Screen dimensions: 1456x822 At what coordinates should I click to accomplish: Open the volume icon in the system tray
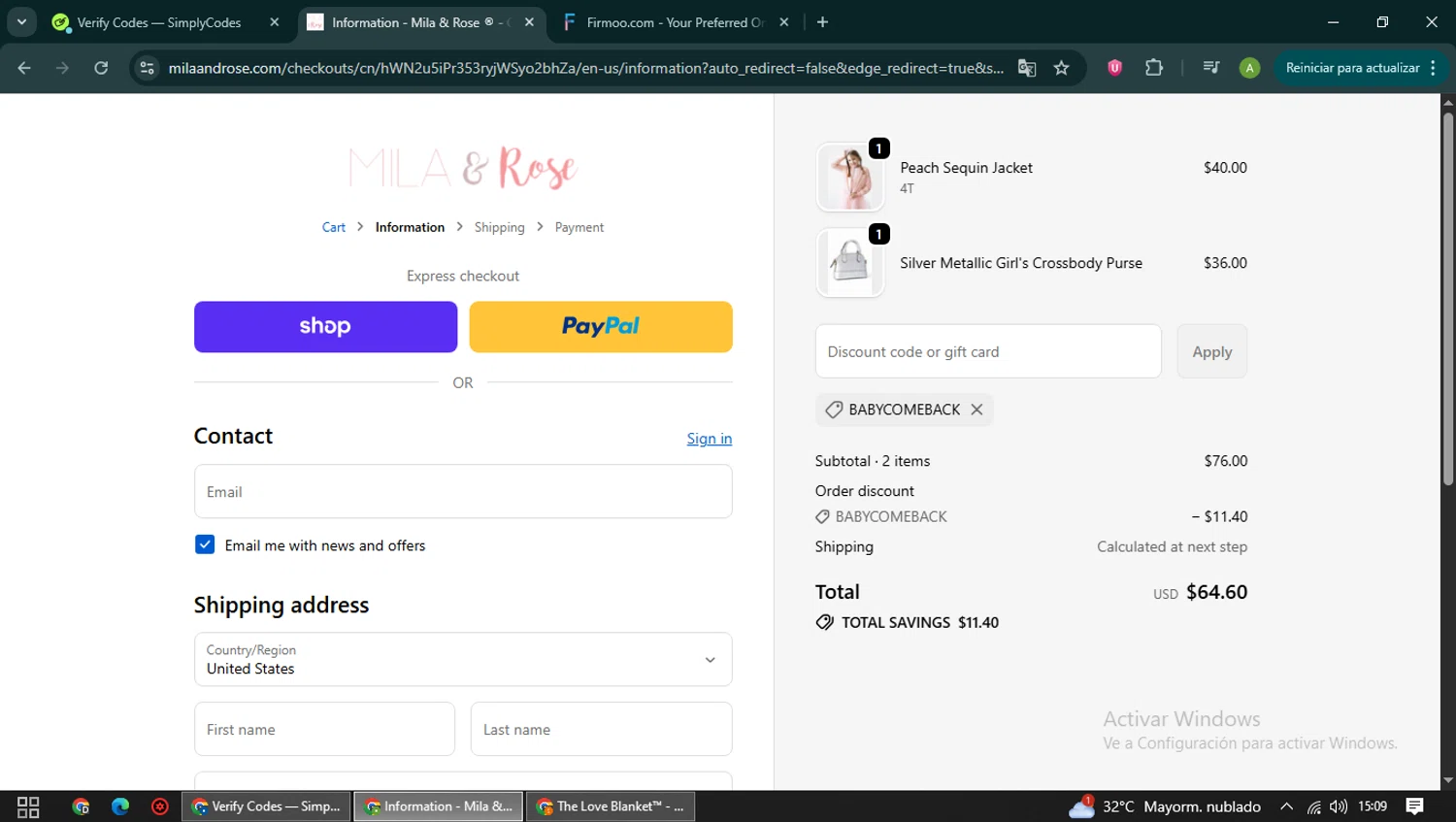[x=1339, y=806]
